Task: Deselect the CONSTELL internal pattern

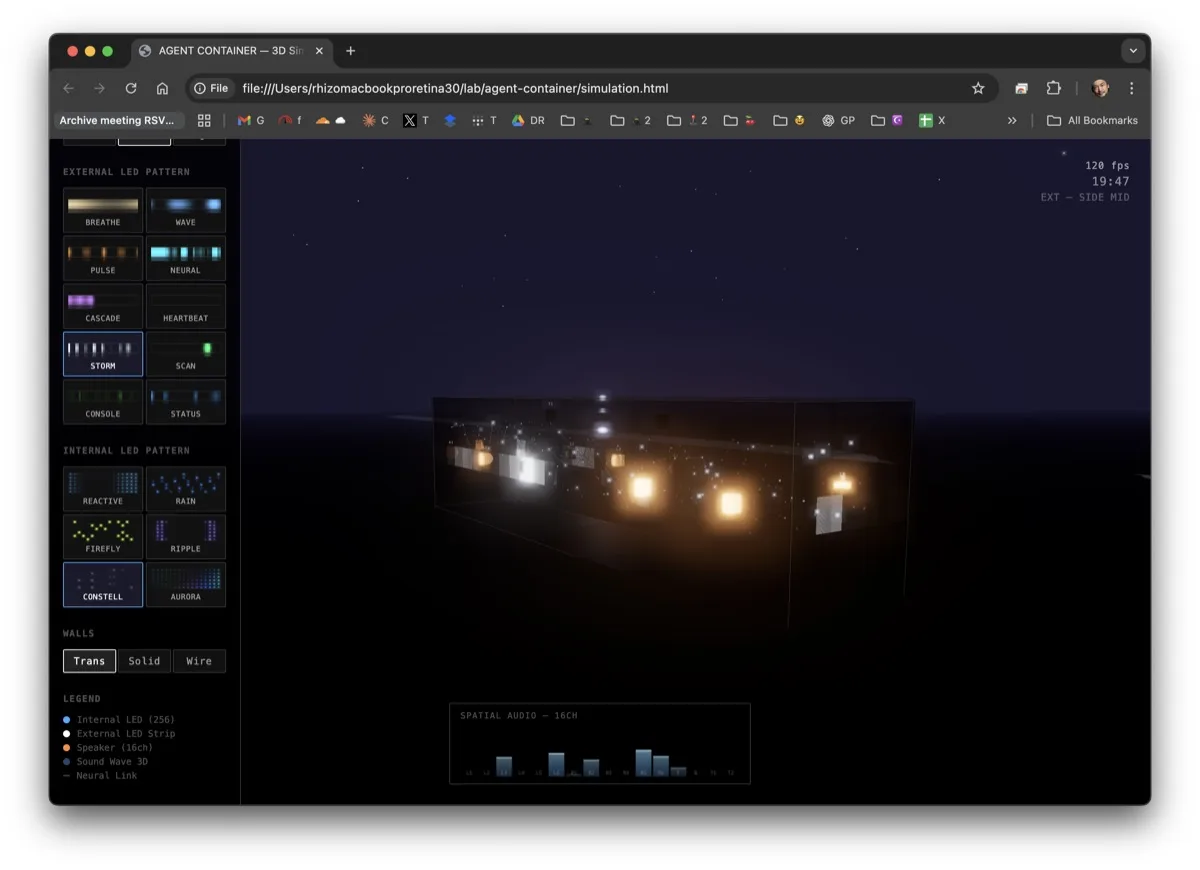Action: click(102, 585)
